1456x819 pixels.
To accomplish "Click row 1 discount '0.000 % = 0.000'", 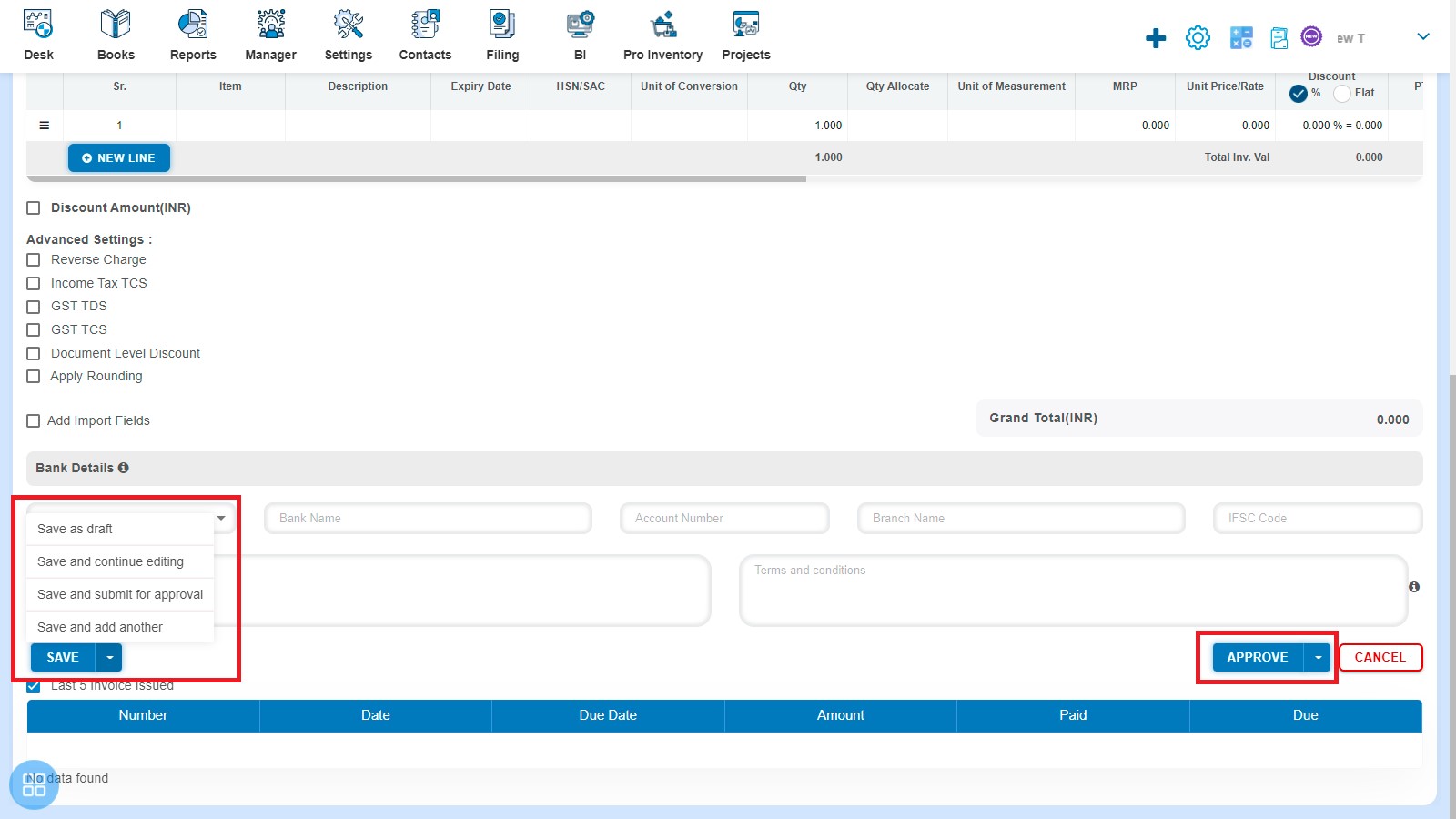I will (x=1342, y=126).
